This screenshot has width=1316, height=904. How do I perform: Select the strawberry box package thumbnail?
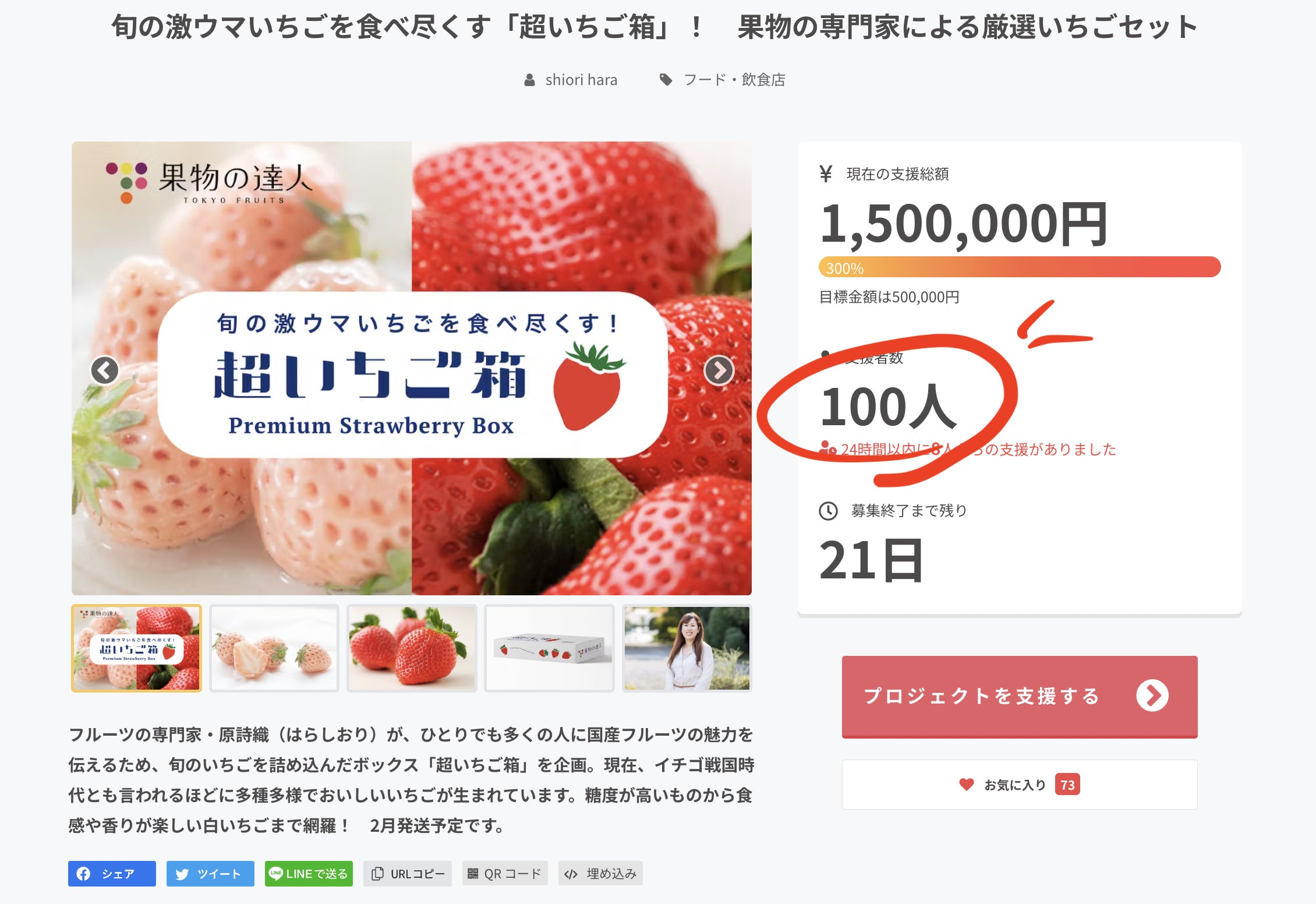pos(549,648)
